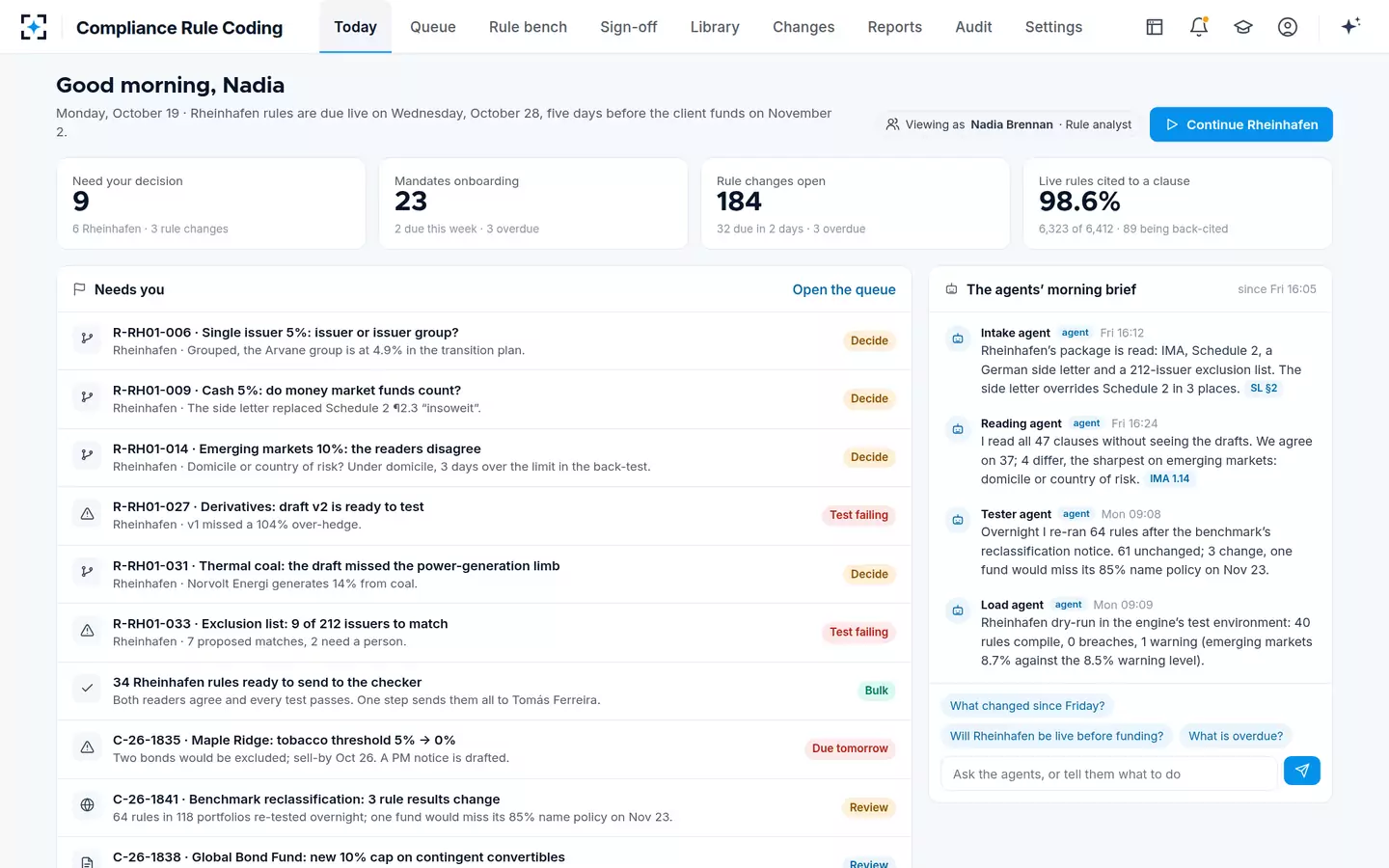Click the warning icon for R-RH01-033

click(87, 631)
